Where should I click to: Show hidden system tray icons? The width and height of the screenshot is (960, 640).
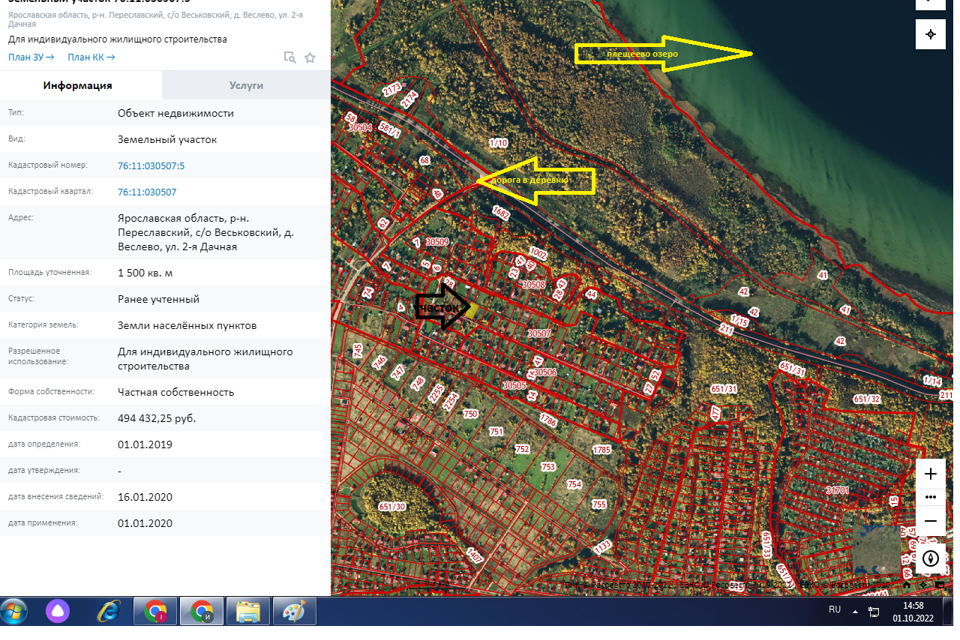(x=855, y=610)
